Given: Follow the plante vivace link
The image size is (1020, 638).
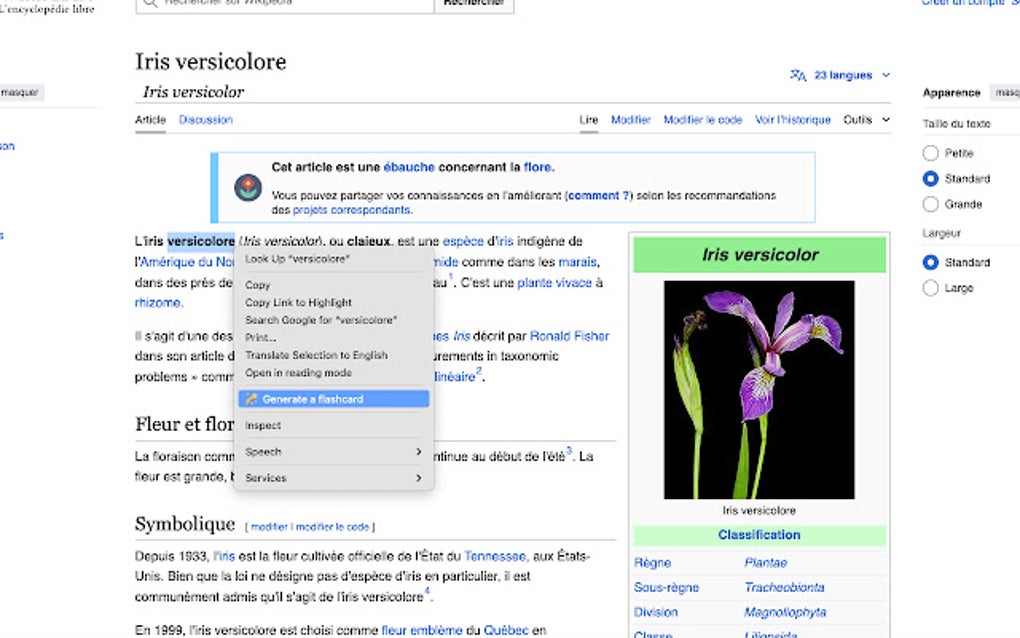Looking at the screenshot, I should pyautogui.click(x=554, y=283).
